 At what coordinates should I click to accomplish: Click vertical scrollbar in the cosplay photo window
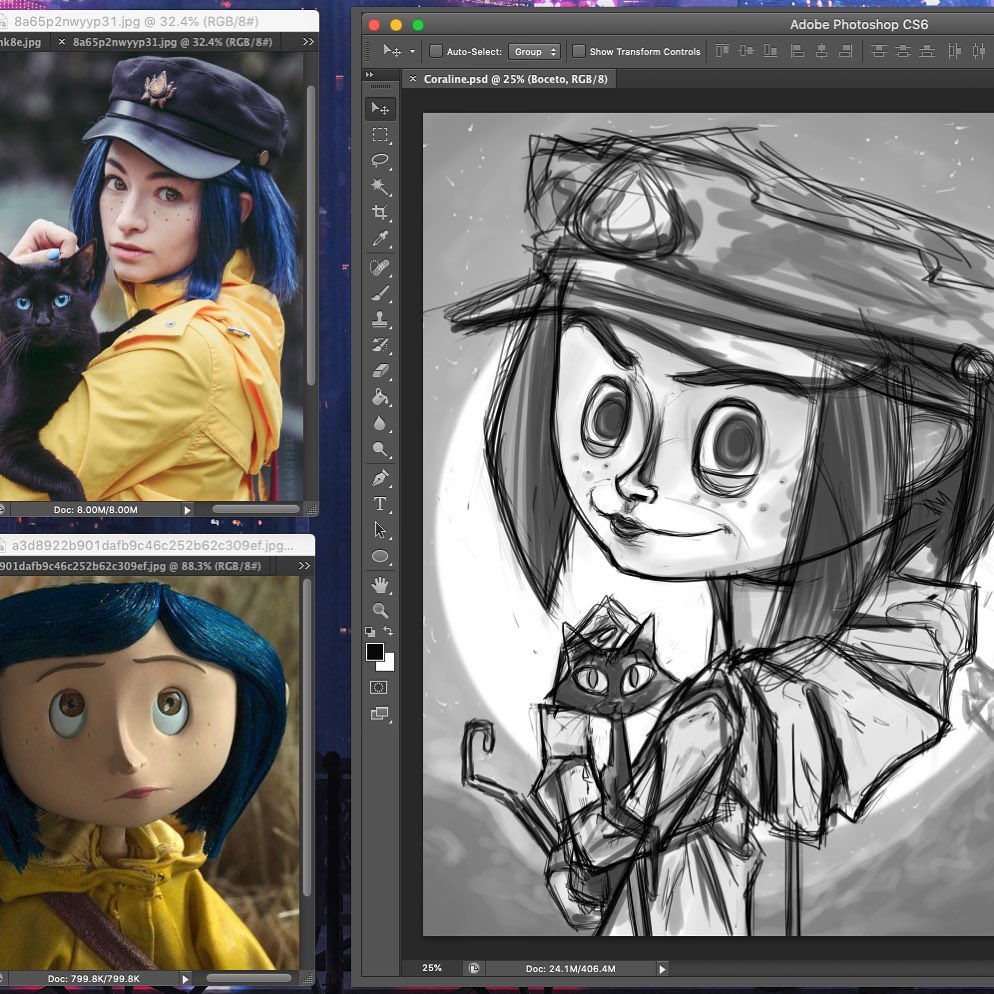point(311,235)
